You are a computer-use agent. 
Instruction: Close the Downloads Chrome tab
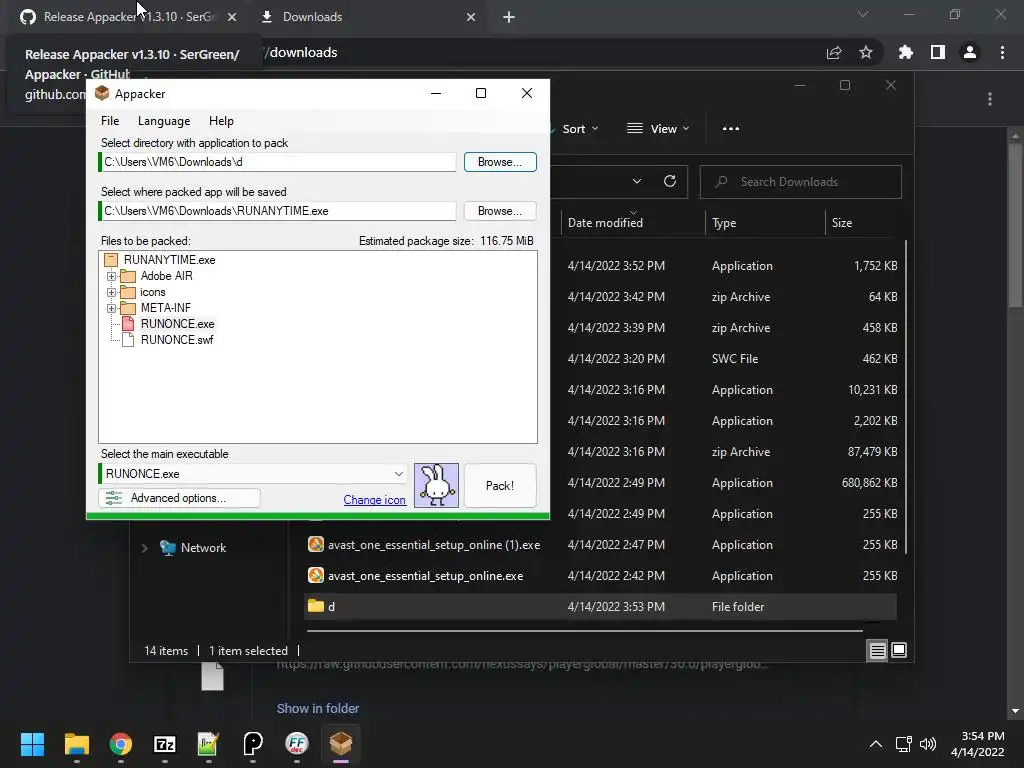tap(471, 17)
